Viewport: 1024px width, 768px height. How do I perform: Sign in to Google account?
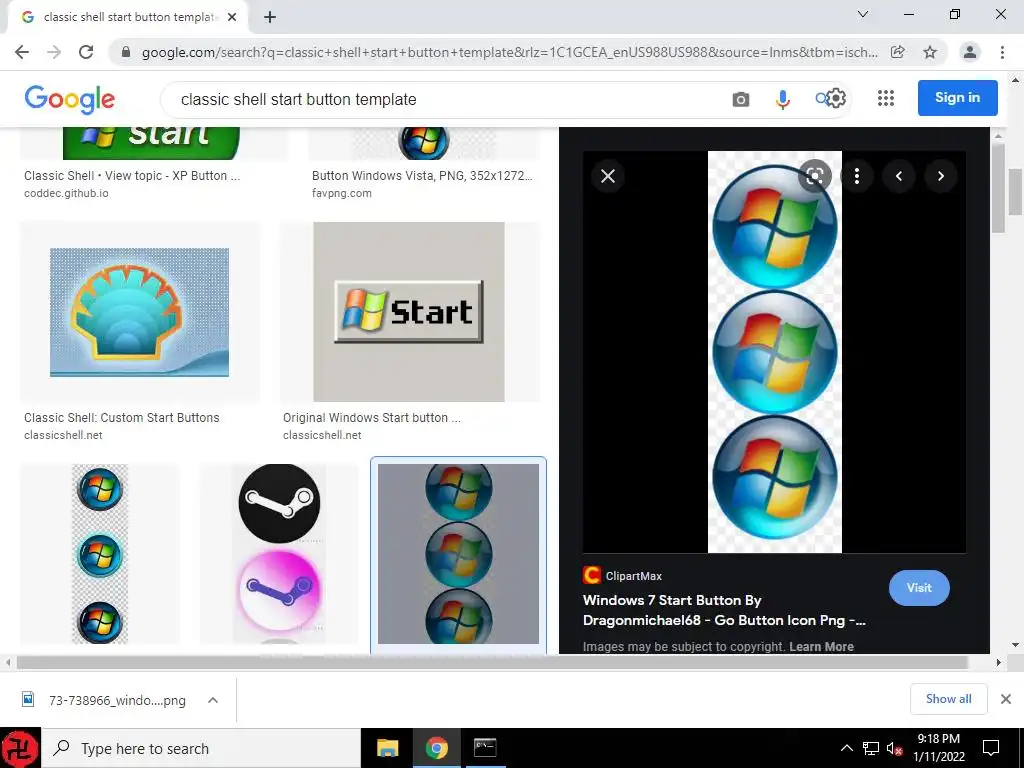tap(957, 98)
